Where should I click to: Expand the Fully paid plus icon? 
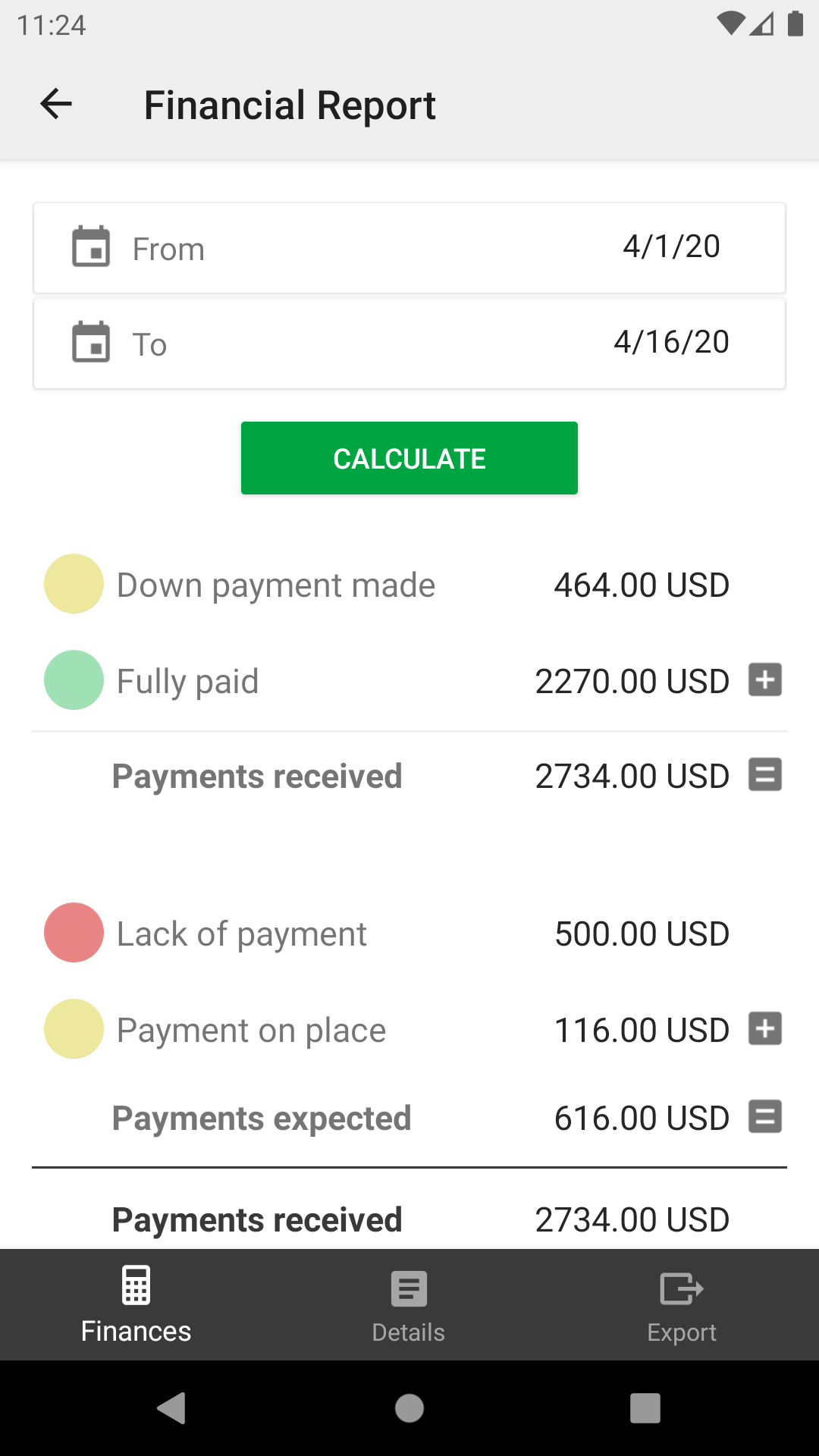765,679
